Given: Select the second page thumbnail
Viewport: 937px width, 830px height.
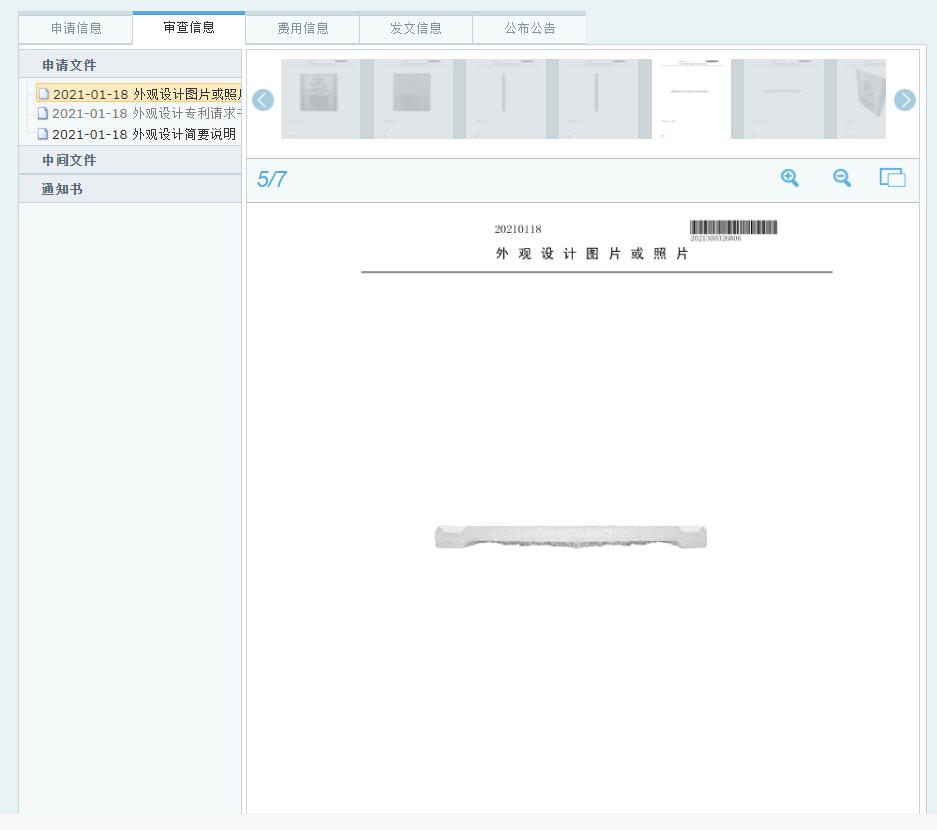Looking at the screenshot, I should [x=412, y=99].
